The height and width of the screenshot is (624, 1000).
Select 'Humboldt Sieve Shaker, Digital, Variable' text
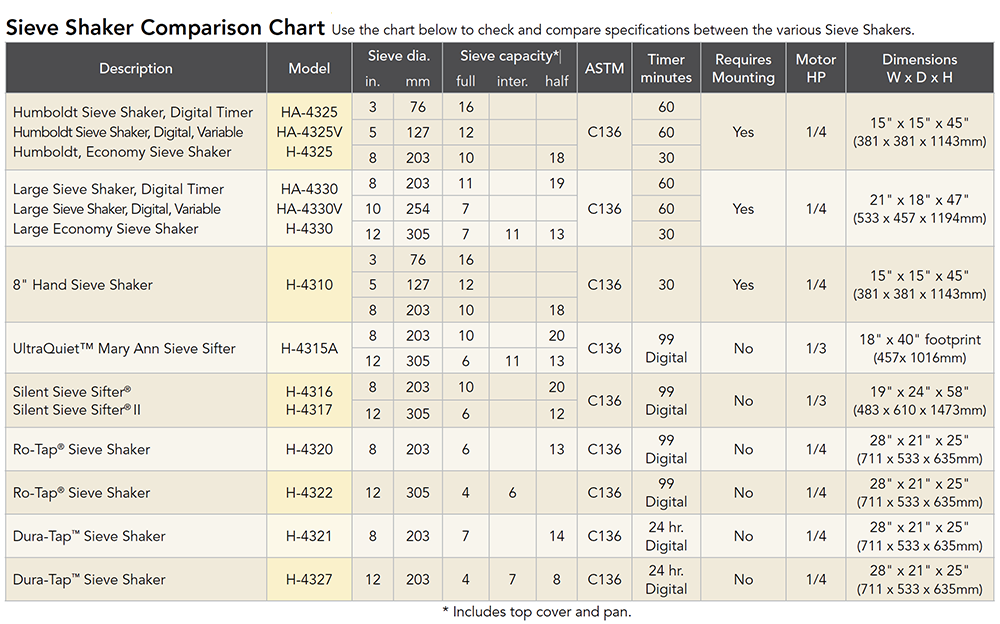128,132
